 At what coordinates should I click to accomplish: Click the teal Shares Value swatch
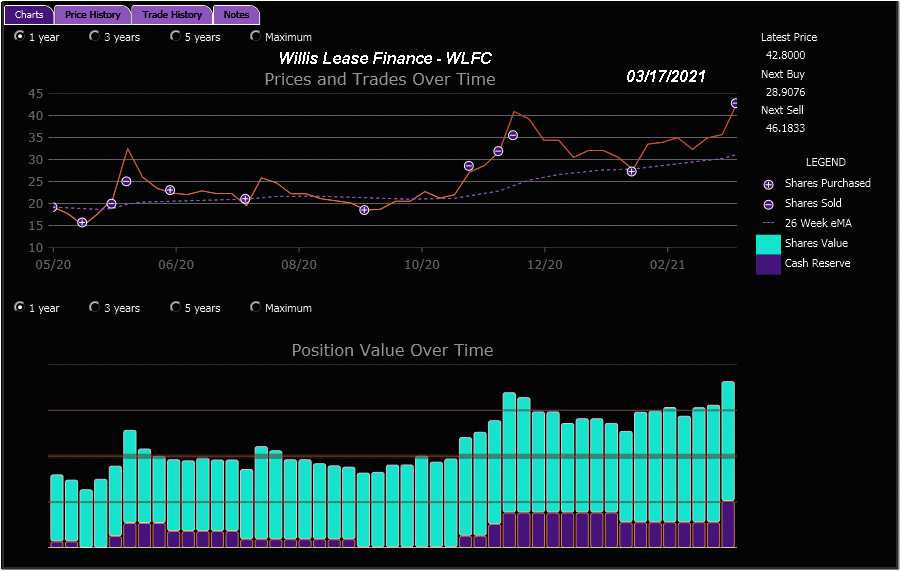coord(768,243)
